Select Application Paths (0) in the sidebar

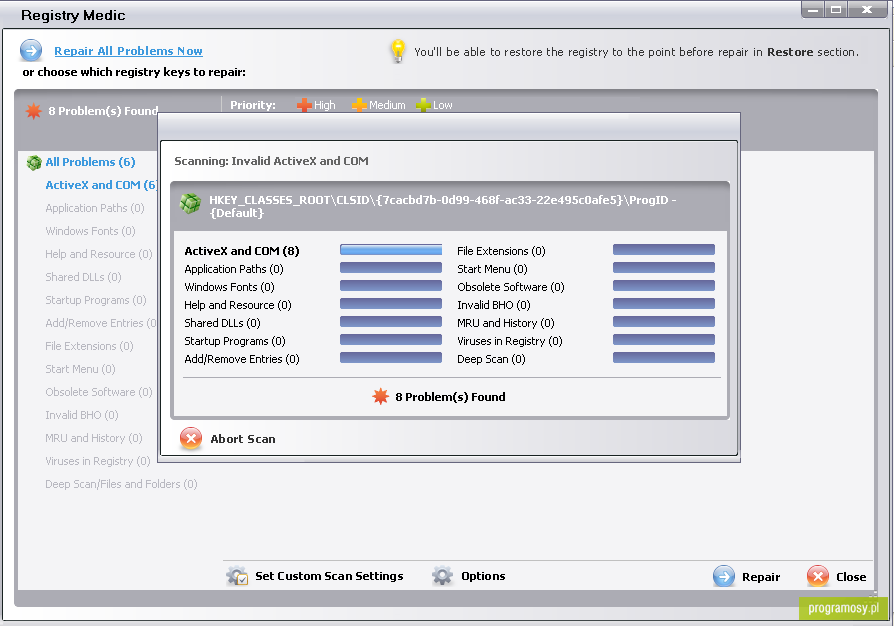point(95,208)
